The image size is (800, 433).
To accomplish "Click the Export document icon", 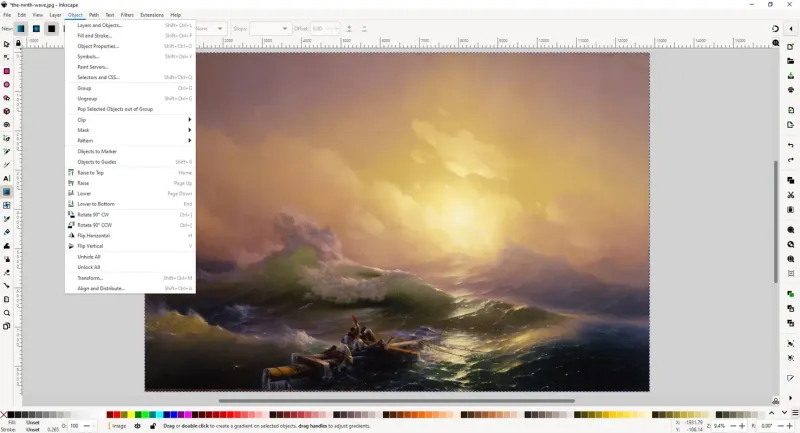I will click(790, 125).
